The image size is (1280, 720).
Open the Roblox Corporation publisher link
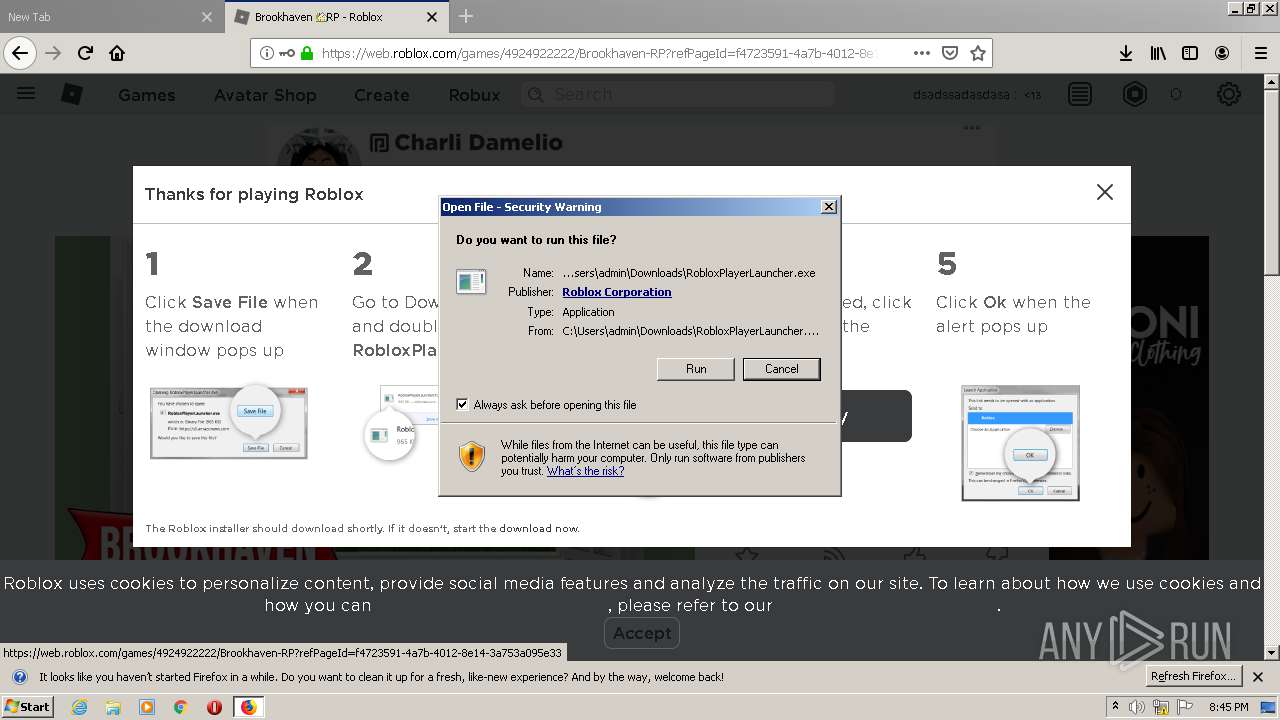pyautogui.click(x=616, y=292)
